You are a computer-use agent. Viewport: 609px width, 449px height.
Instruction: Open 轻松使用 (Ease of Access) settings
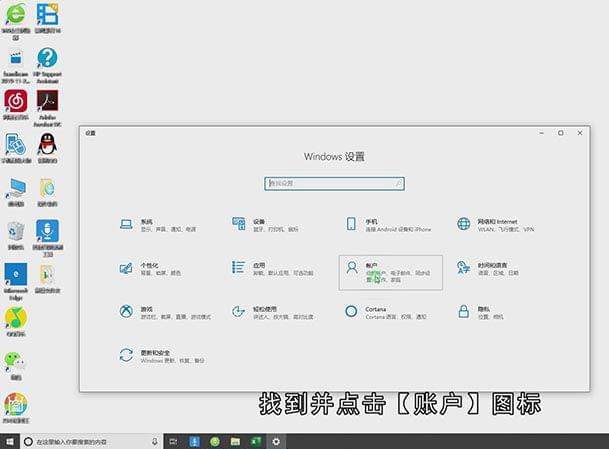coord(272,313)
